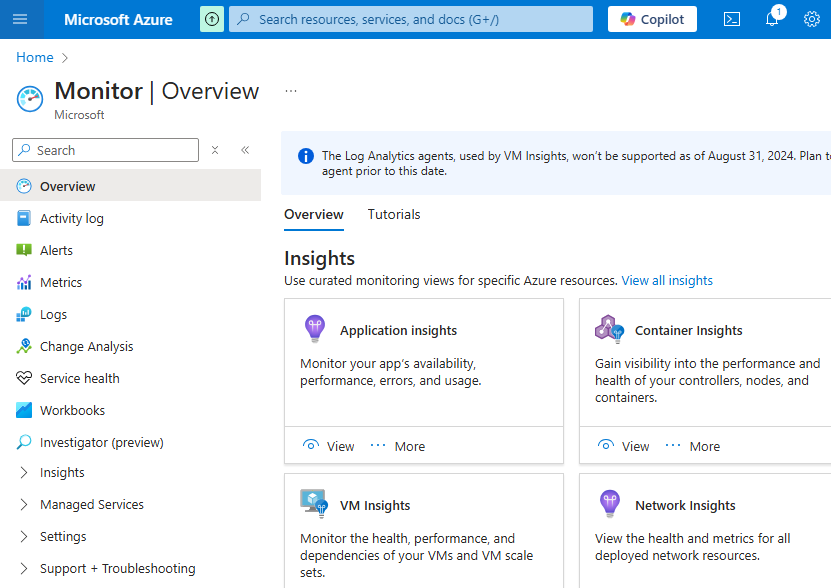Click the VM Insights monitor icon
Screen dimensions: 831x588
point(314,503)
